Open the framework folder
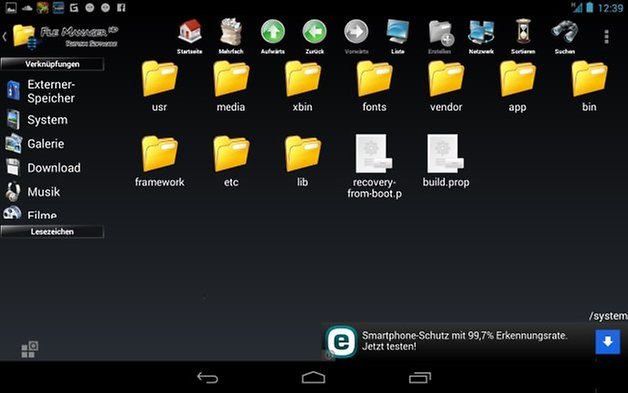The height and width of the screenshot is (393, 628). tap(159, 161)
